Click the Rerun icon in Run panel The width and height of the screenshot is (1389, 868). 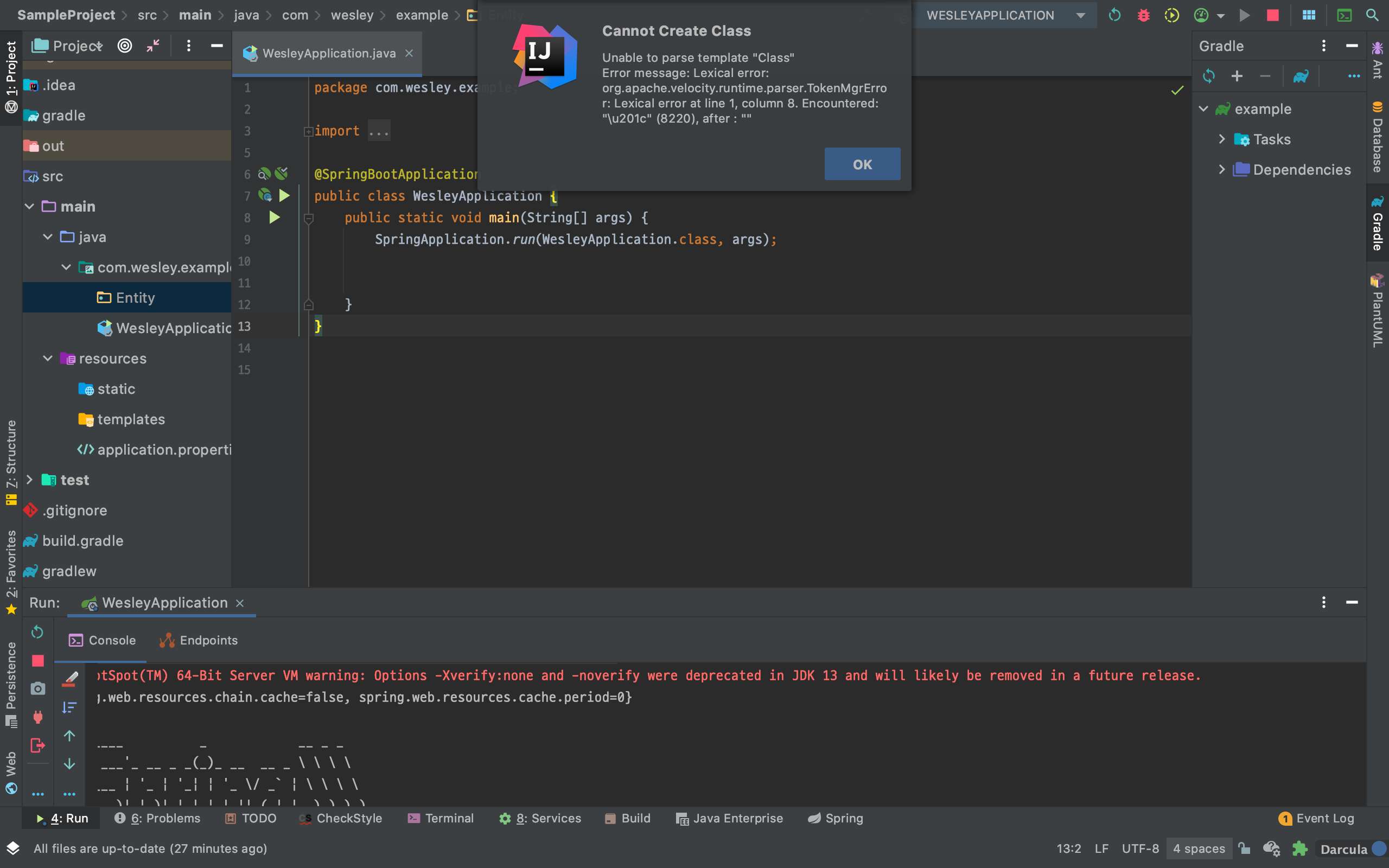[x=37, y=632]
